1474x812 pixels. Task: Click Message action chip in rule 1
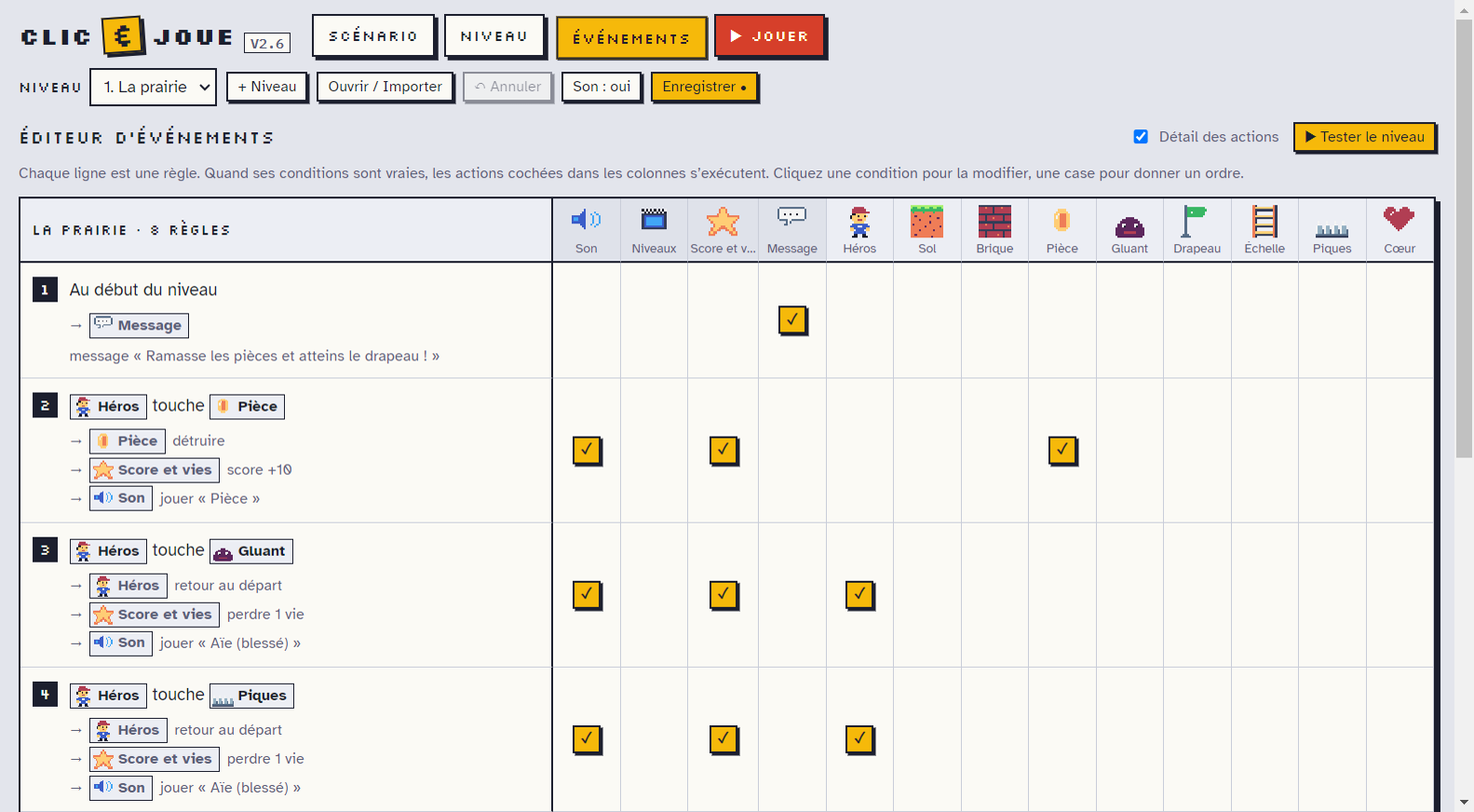tap(139, 325)
